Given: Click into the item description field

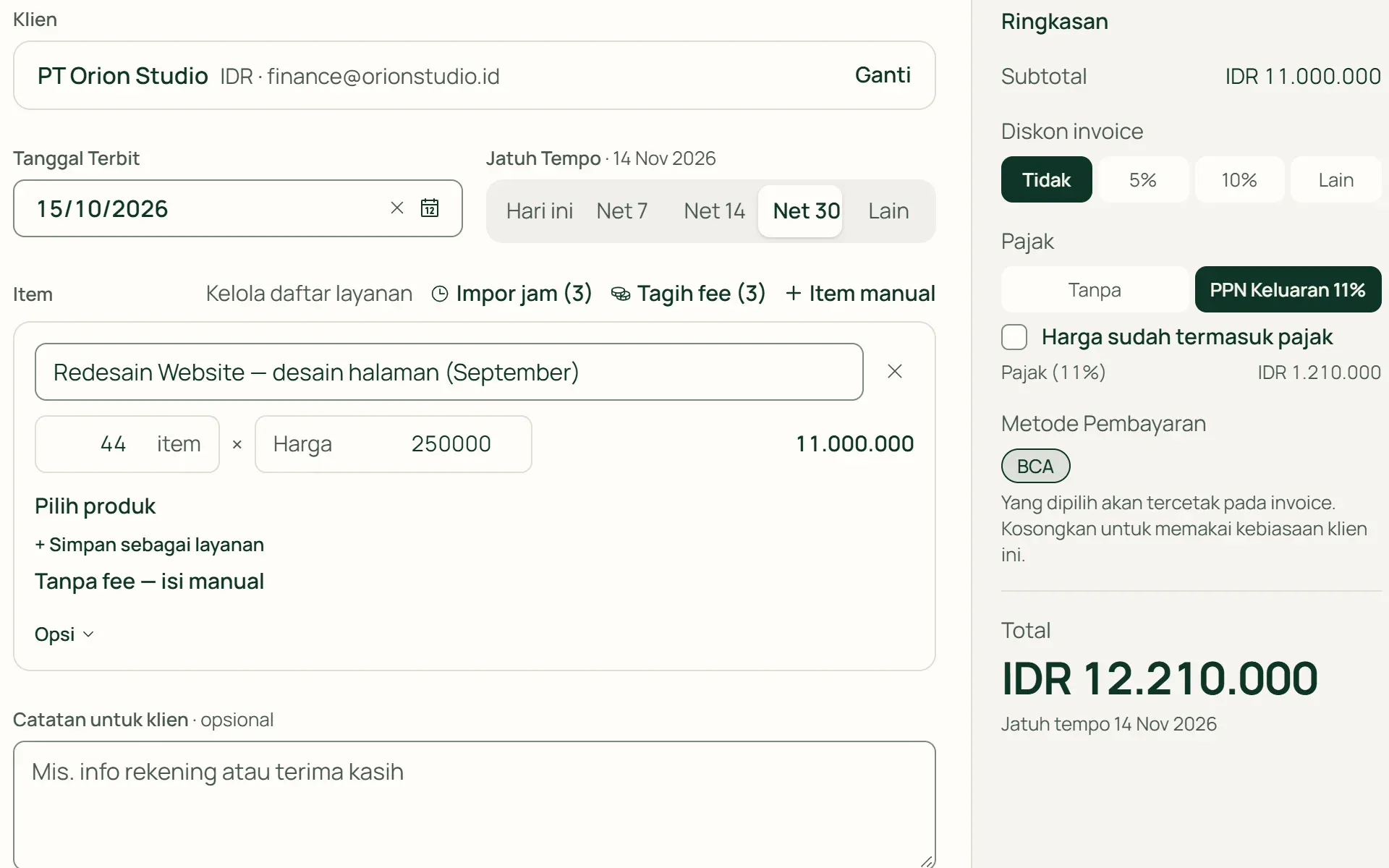Looking at the screenshot, I should 449,372.
